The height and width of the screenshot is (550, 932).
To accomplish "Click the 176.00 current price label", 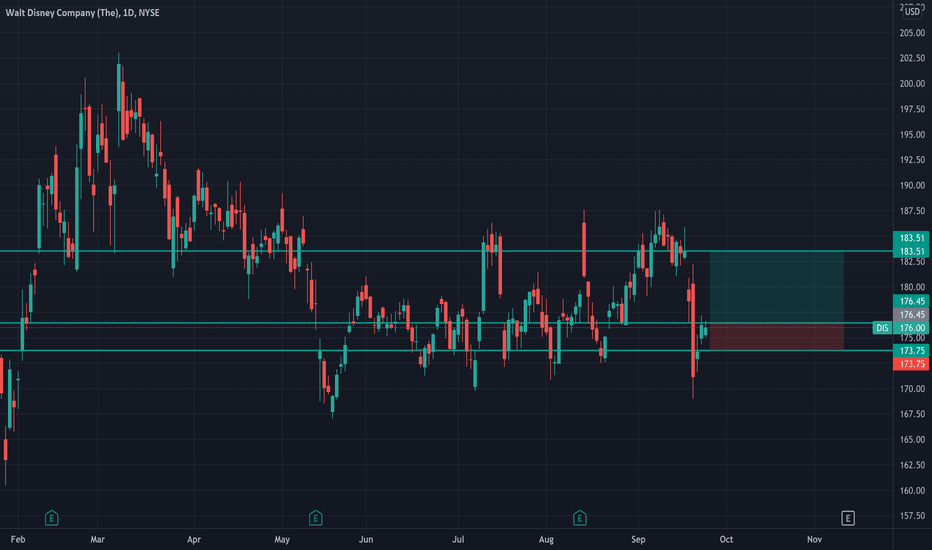I will coord(911,328).
